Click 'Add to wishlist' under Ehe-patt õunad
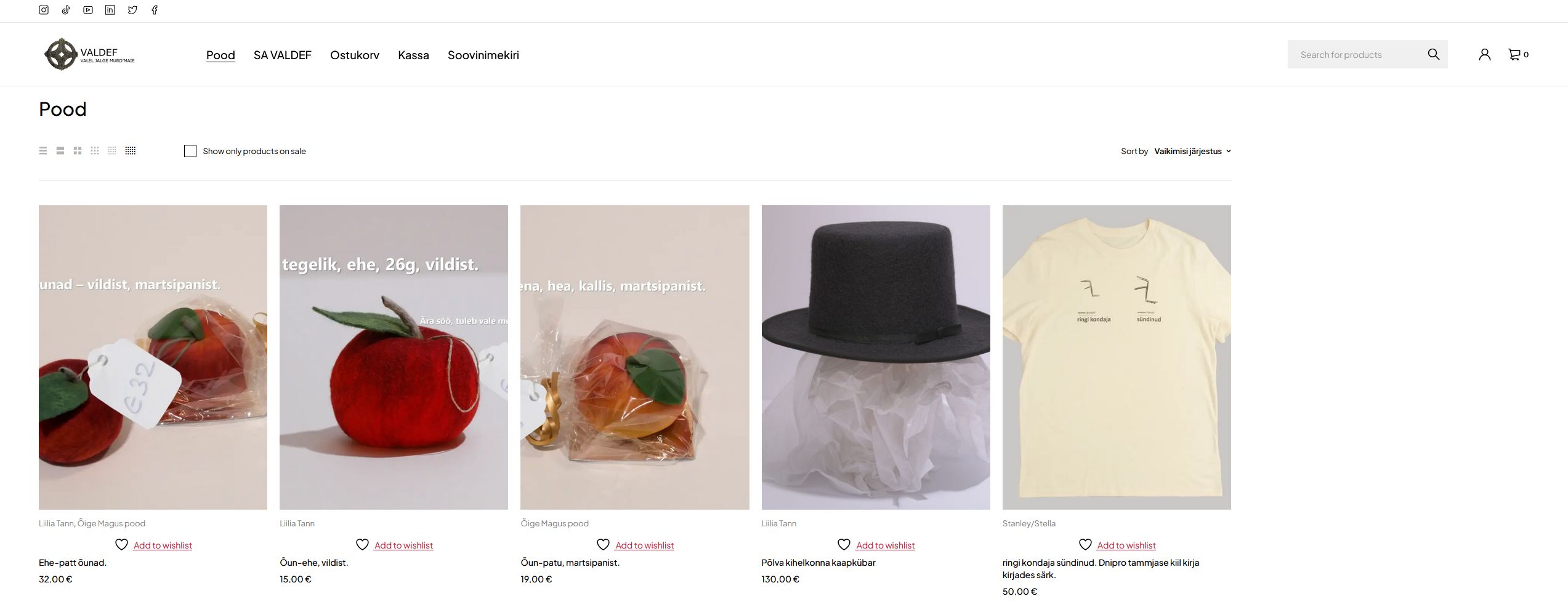The image size is (1568, 612). tap(163, 545)
